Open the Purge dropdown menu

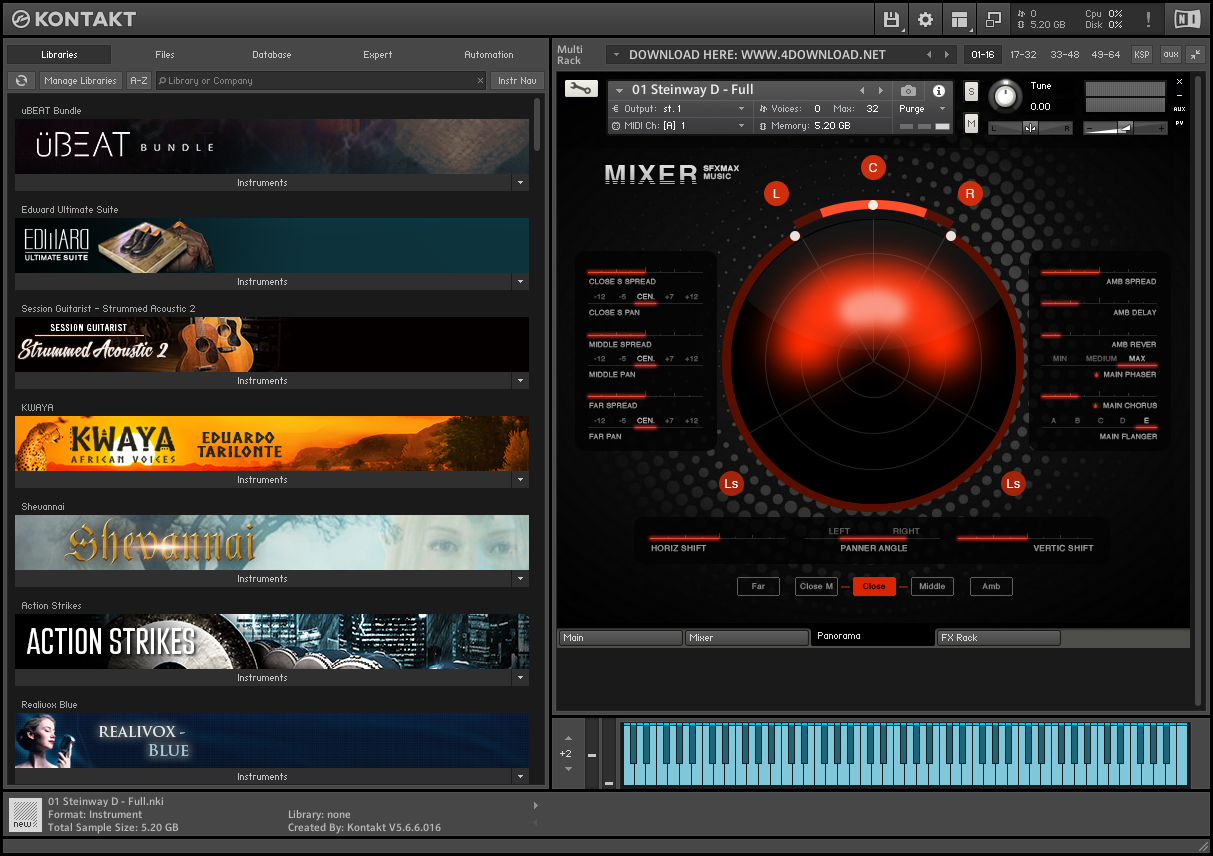coord(920,109)
